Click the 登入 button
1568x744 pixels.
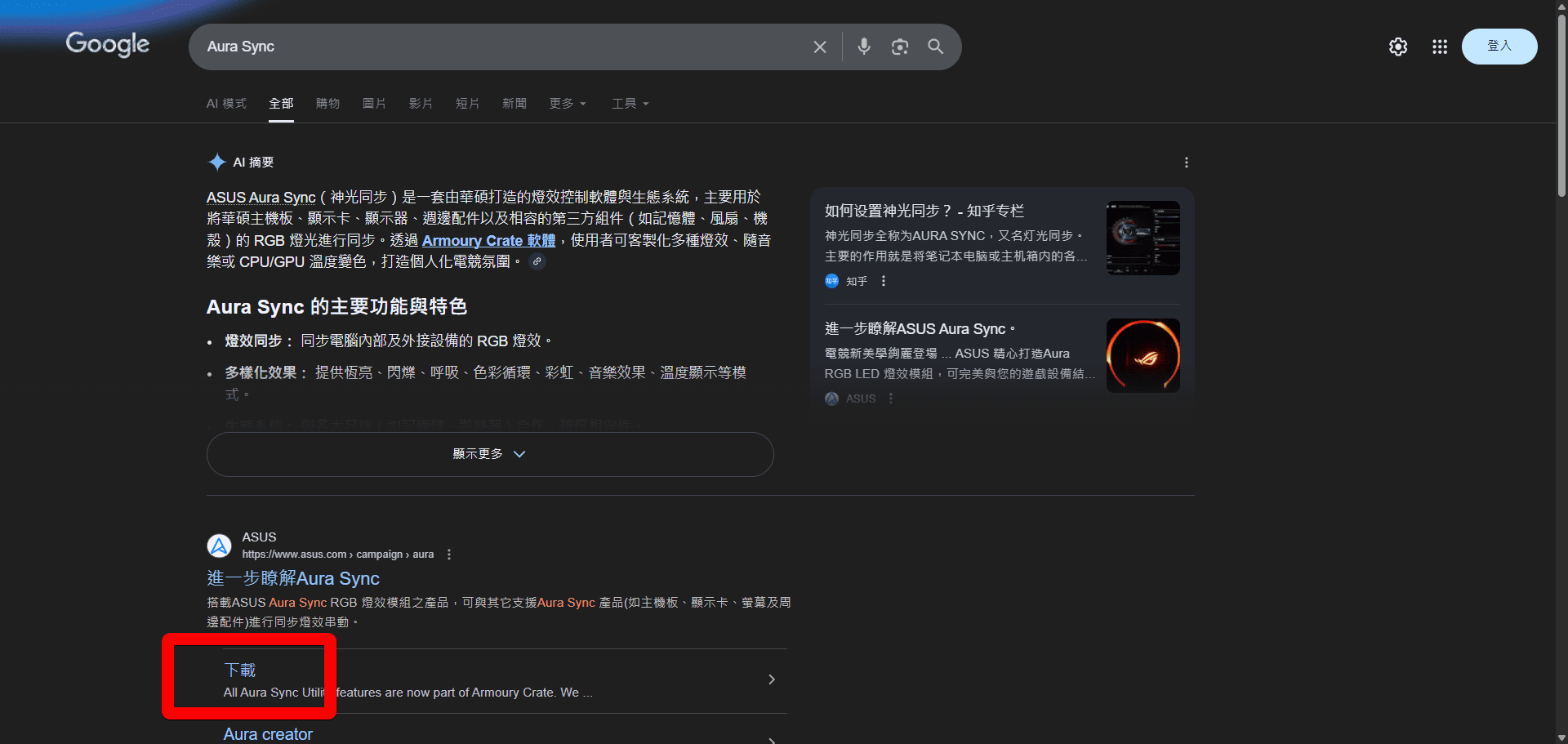click(x=1499, y=47)
